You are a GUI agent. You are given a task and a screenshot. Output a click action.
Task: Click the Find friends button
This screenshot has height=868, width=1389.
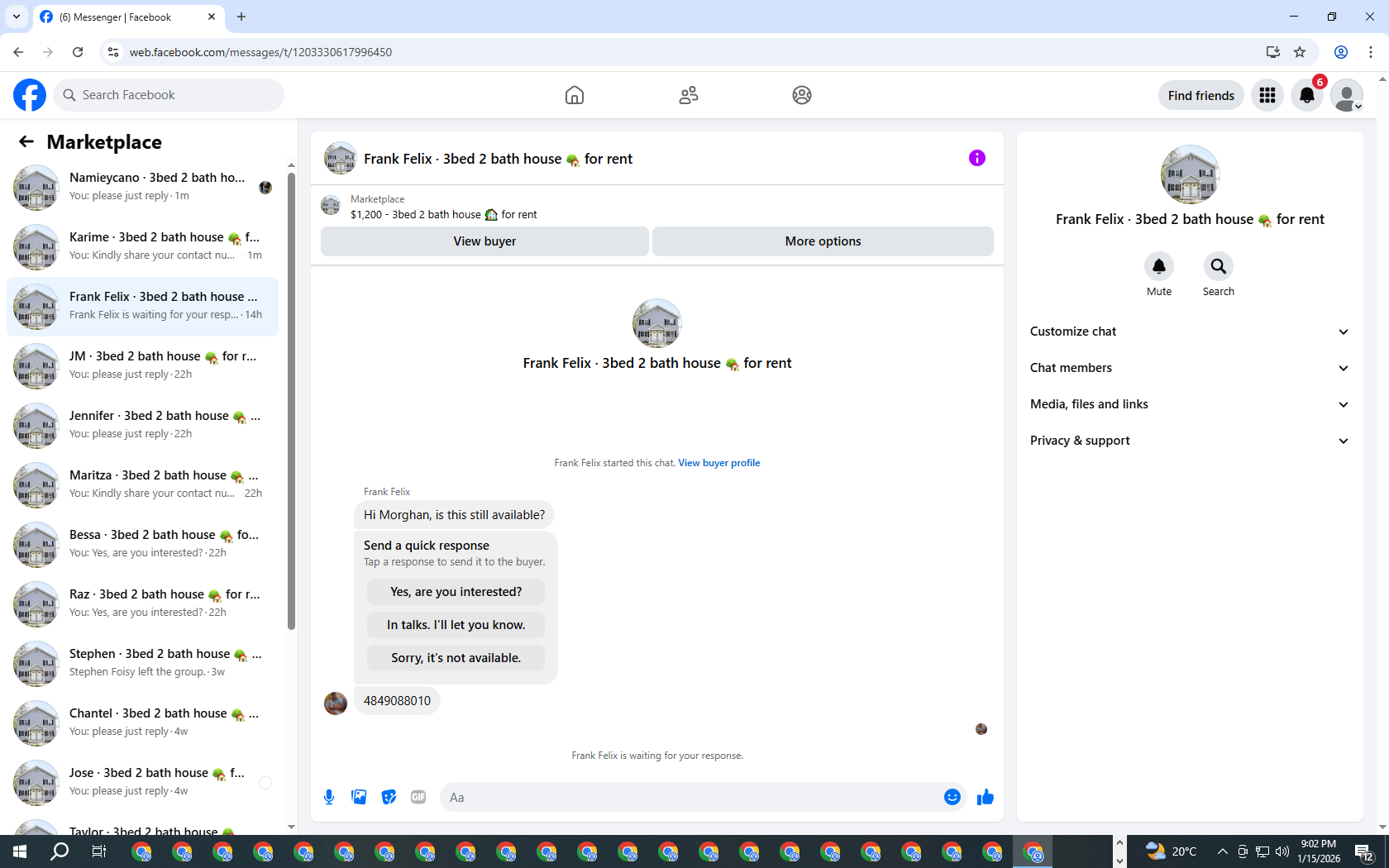pyautogui.click(x=1200, y=95)
